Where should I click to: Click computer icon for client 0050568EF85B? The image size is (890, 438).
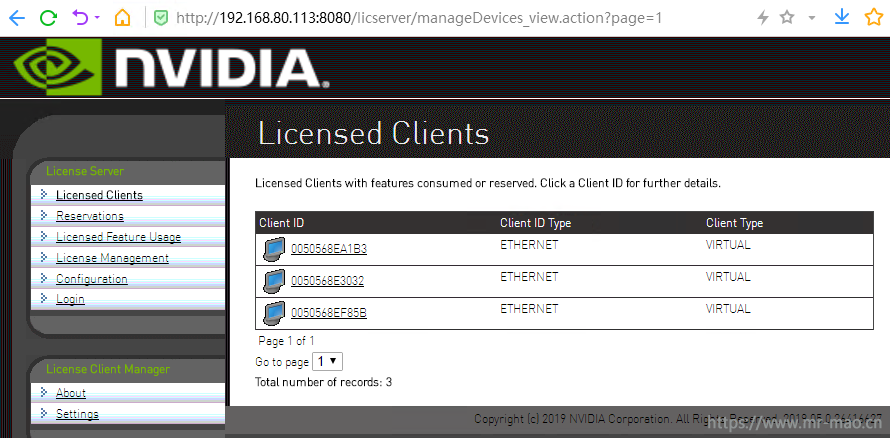(x=274, y=313)
